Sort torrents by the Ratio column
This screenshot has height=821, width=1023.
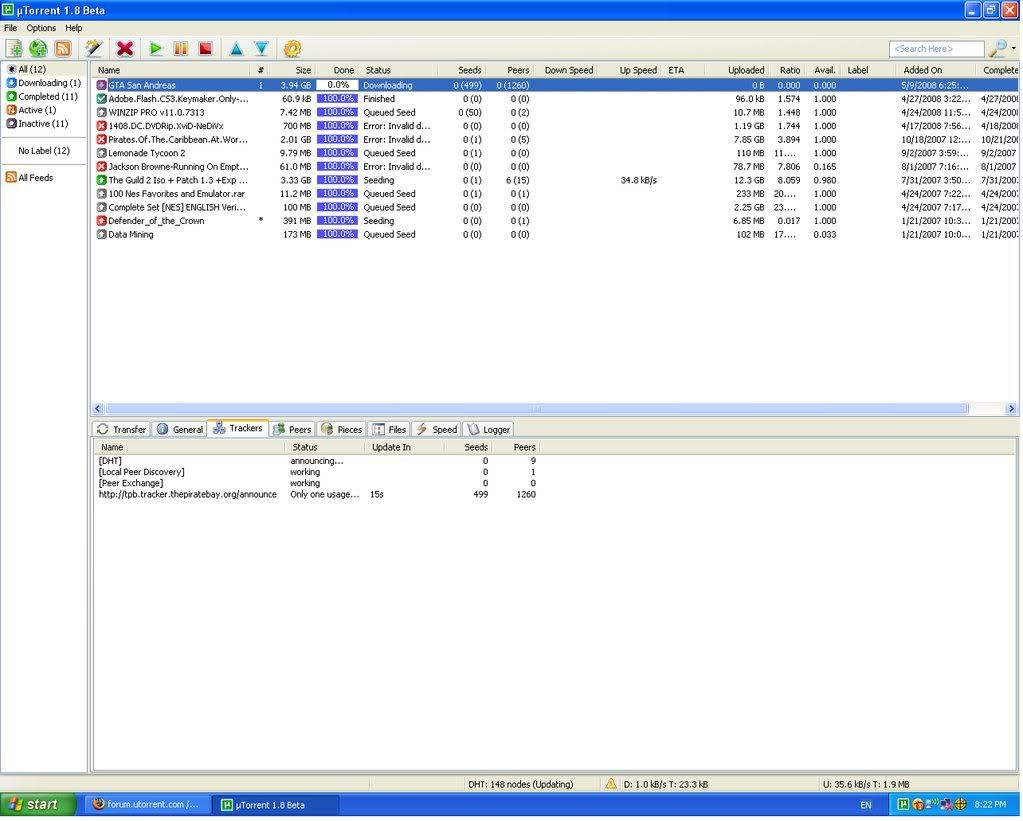point(786,70)
